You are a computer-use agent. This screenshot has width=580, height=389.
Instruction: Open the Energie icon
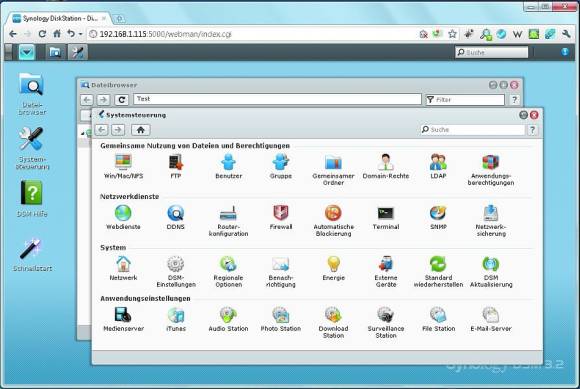tap(333, 268)
